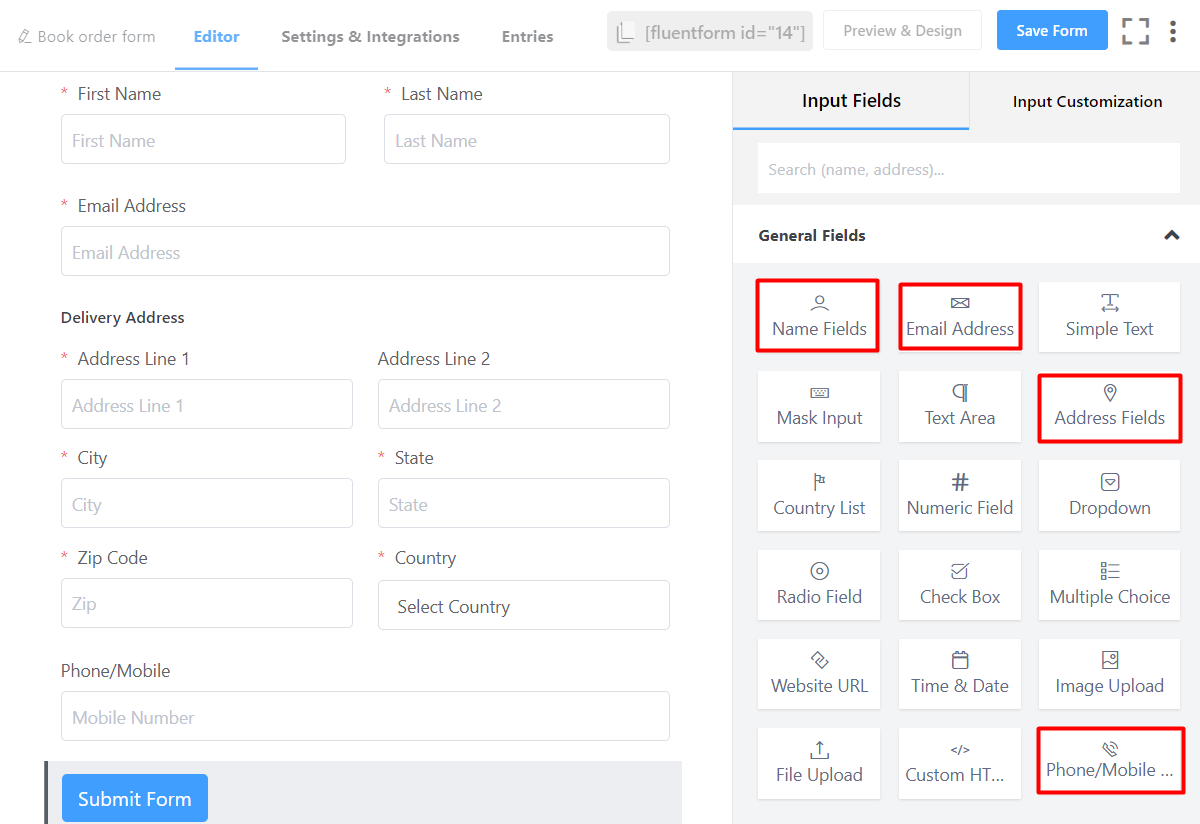This screenshot has width=1200, height=824.
Task: Insert a Check Box field
Action: tap(959, 584)
